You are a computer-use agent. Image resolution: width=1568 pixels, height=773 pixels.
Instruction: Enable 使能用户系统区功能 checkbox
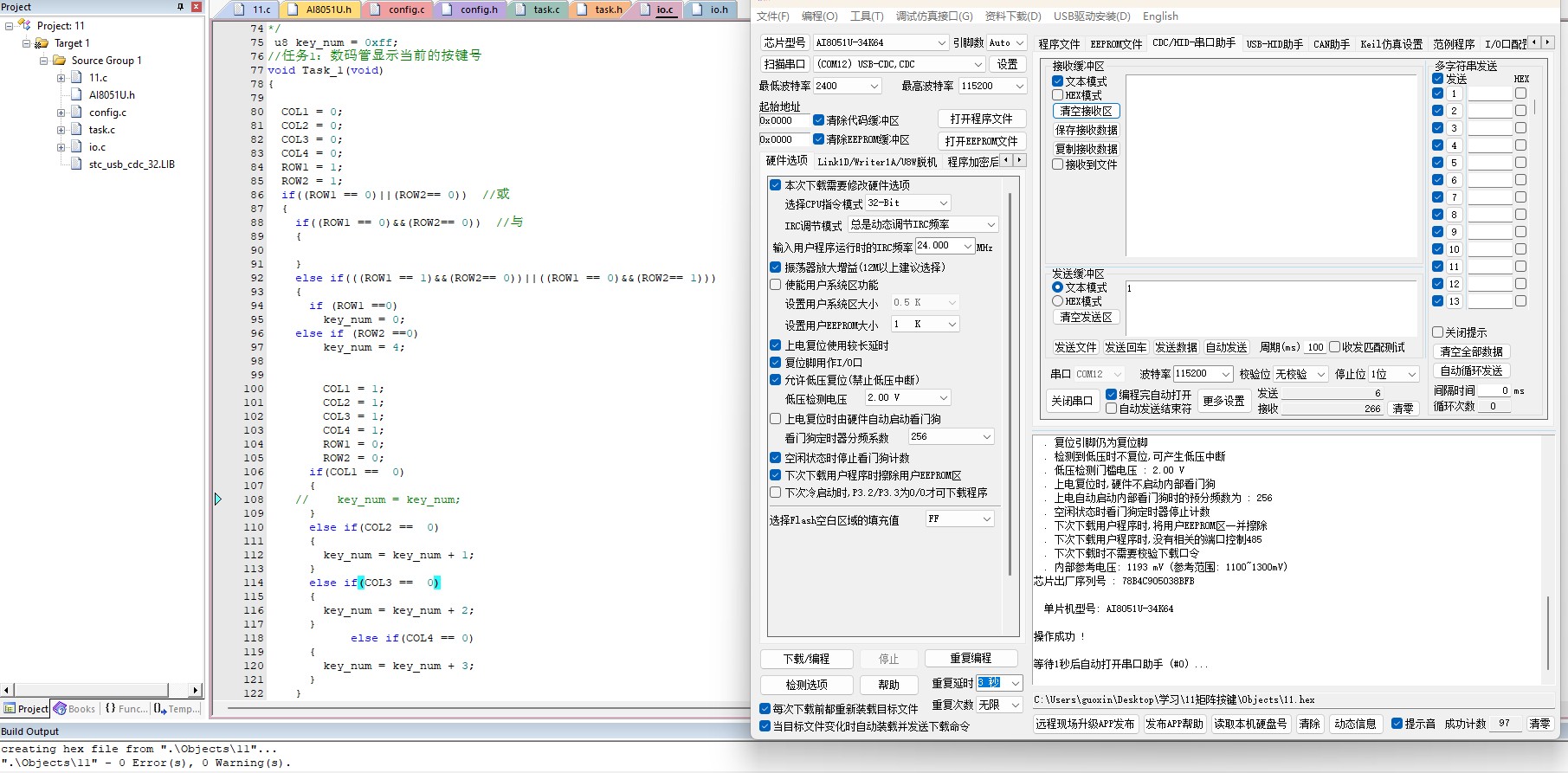click(x=776, y=285)
